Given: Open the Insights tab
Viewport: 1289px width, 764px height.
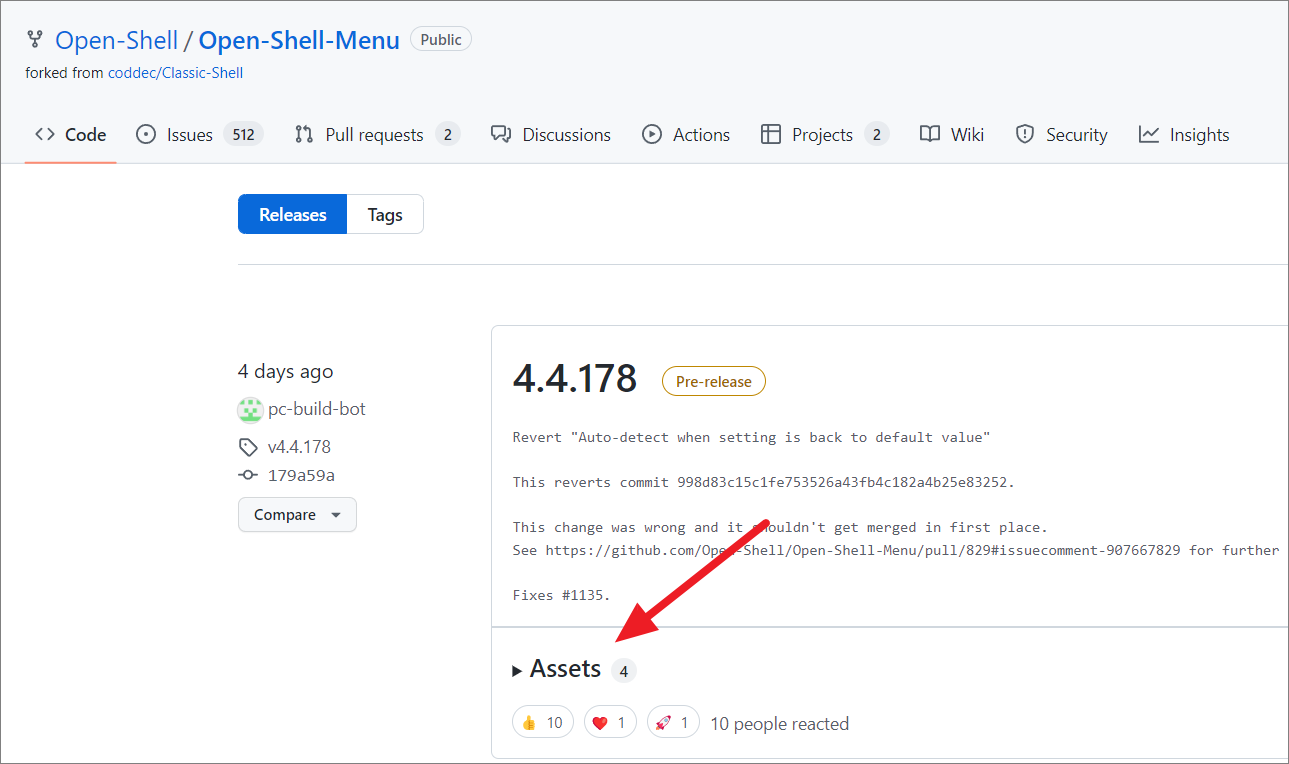Looking at the screenshot, I should pos(1184,134).
